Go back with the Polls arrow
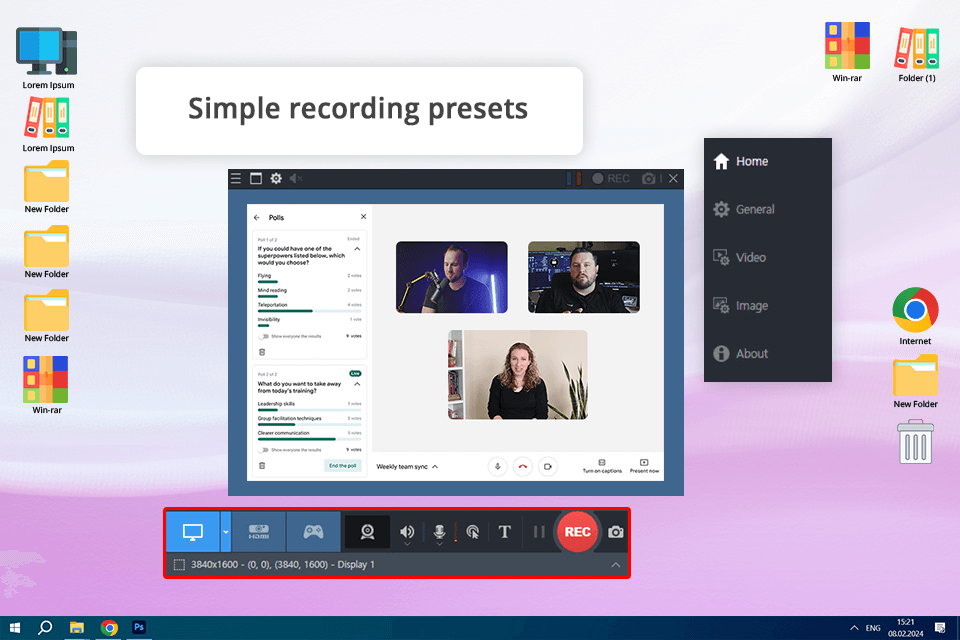This screenshot has height=640, width=960. pyautogui.click(x=257, y=217)
